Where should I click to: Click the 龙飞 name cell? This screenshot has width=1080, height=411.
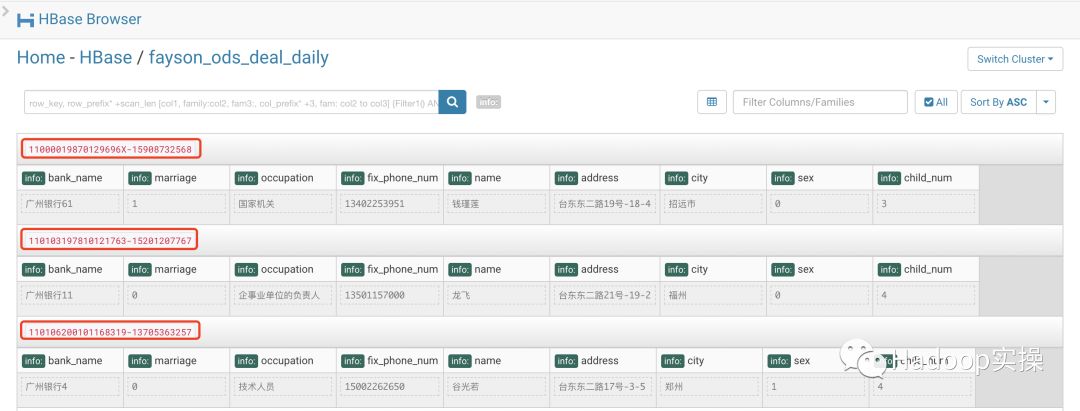496,295
